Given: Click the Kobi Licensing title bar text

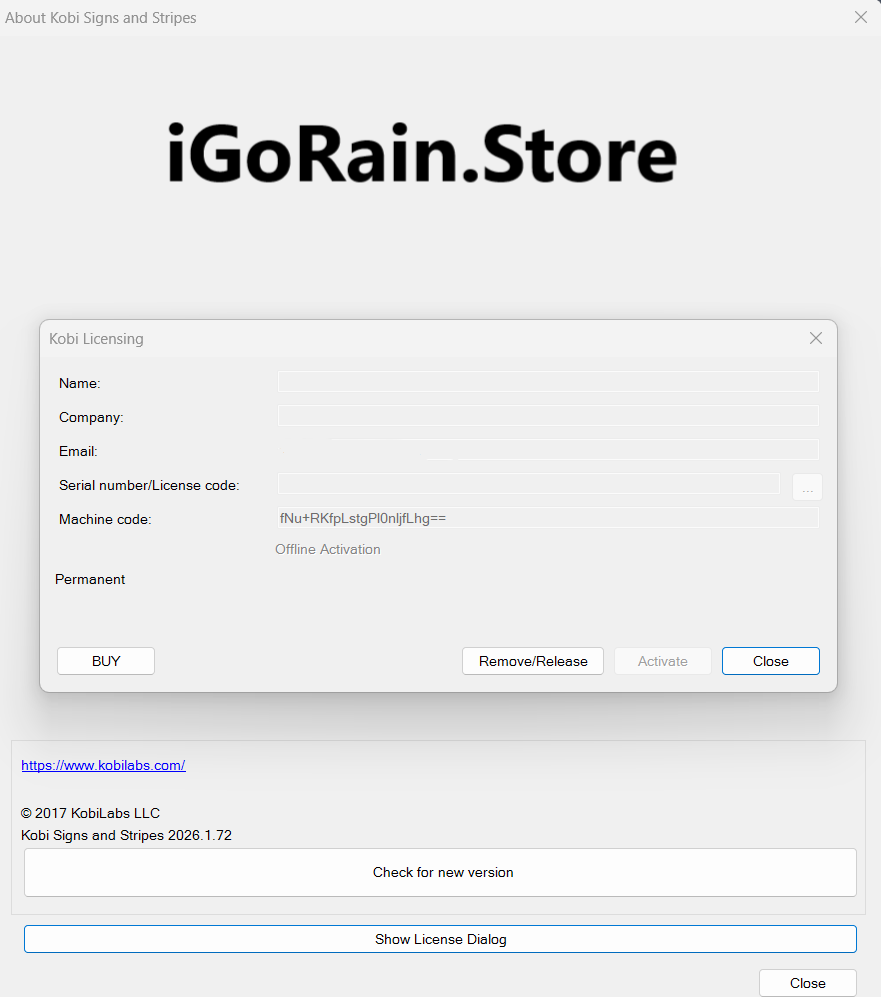Looking at the screenshot, I should [96, 339].
